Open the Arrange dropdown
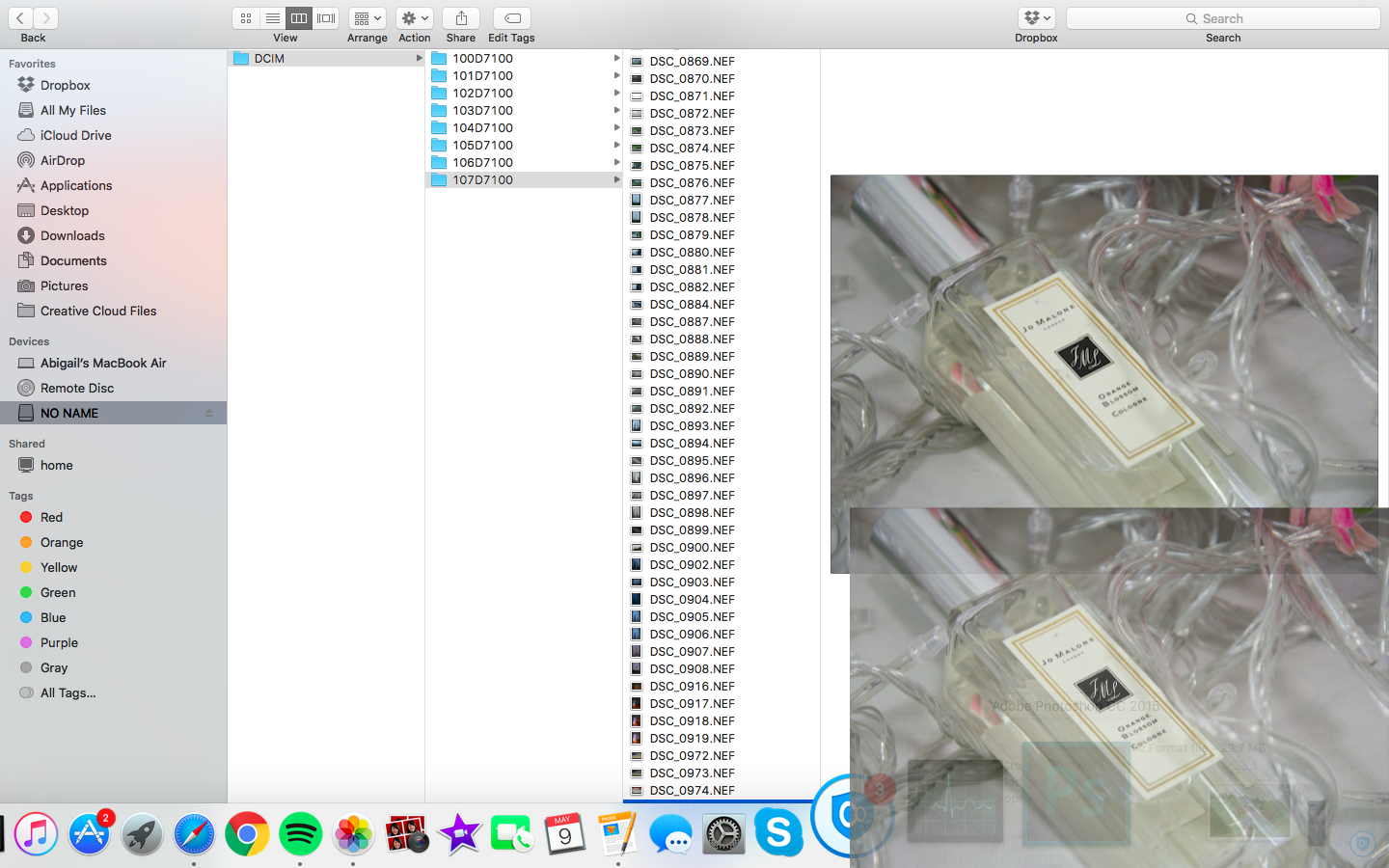Screen dimensions: 1389x868 pos(368,18)
